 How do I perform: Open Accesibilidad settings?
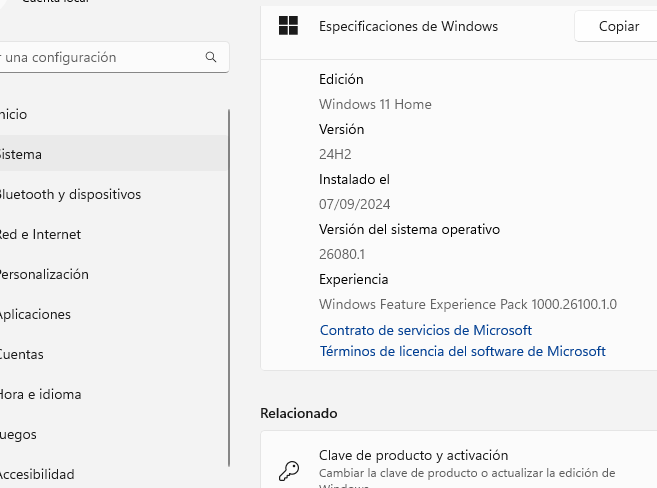pyautogui.click(x=114, y=474)
